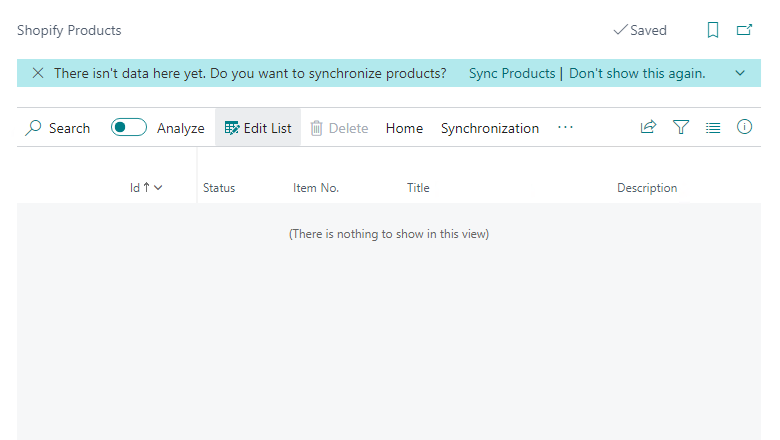Open the Id column dropdown chevron
The image size is (780, 440).
158,187
